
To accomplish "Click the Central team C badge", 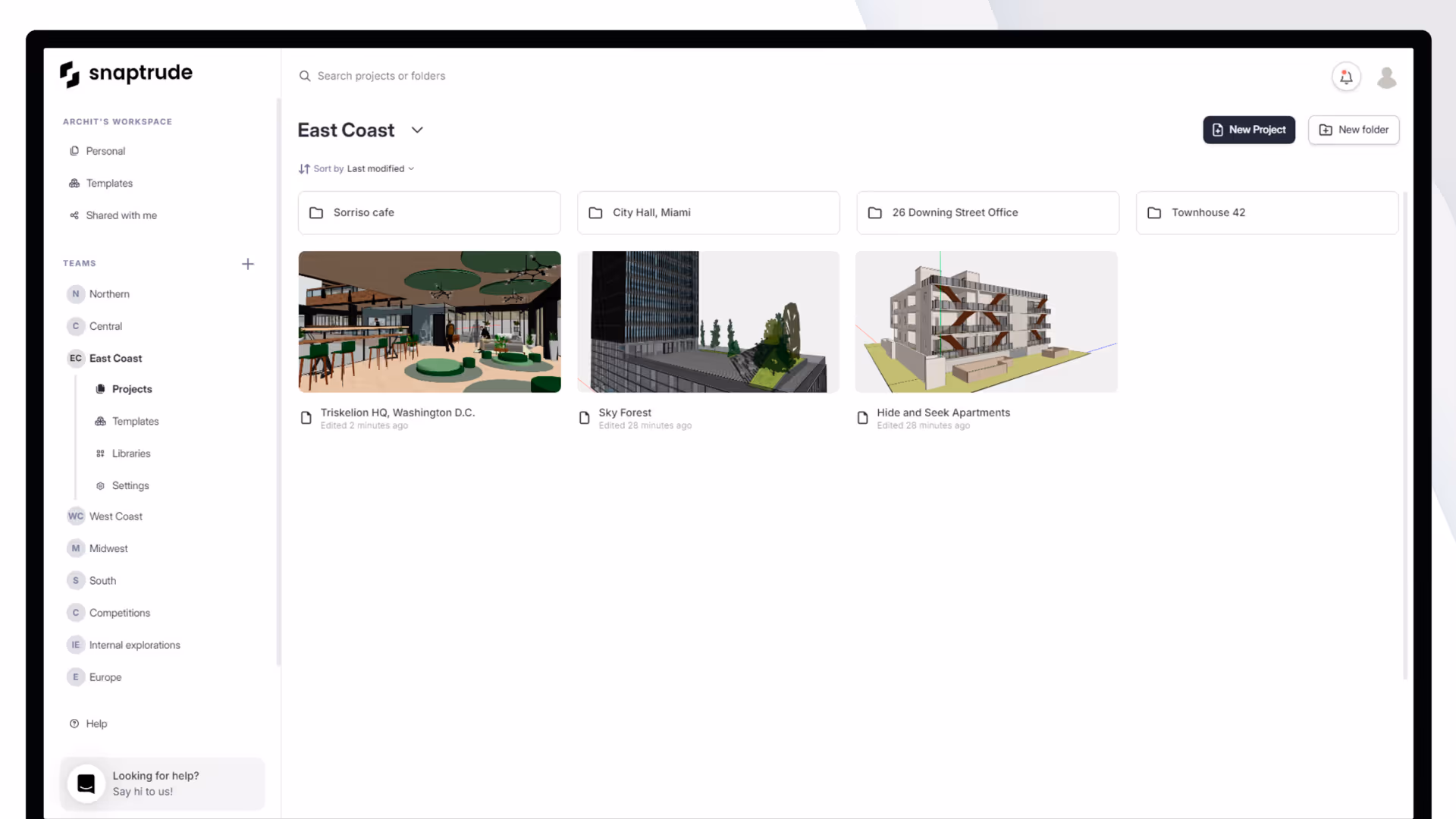I will coord(76,326).
